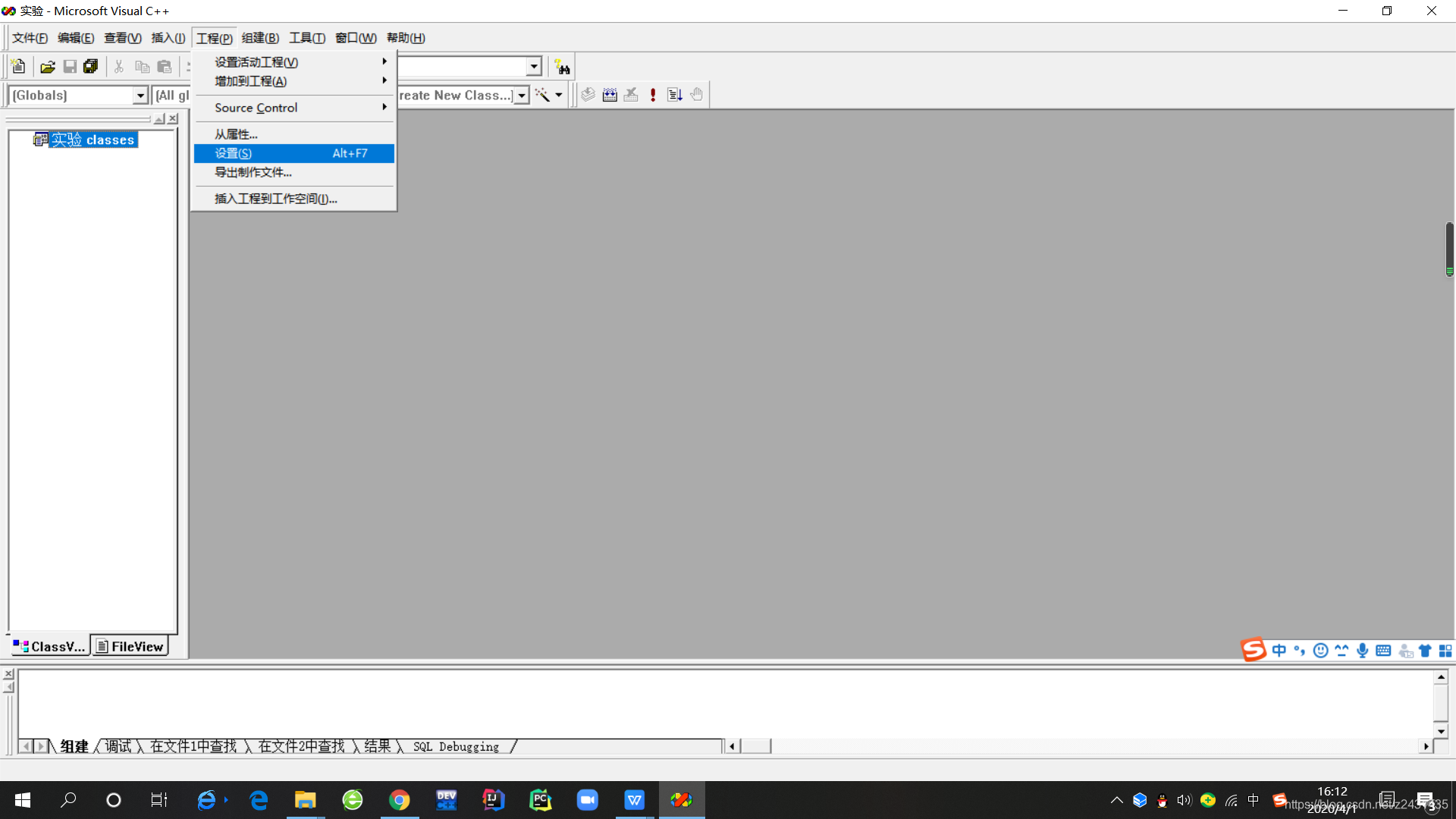Screen dimensions: 1456x819
Task: Expand the find combo box dropdown arrow
Action: [534, 67]
